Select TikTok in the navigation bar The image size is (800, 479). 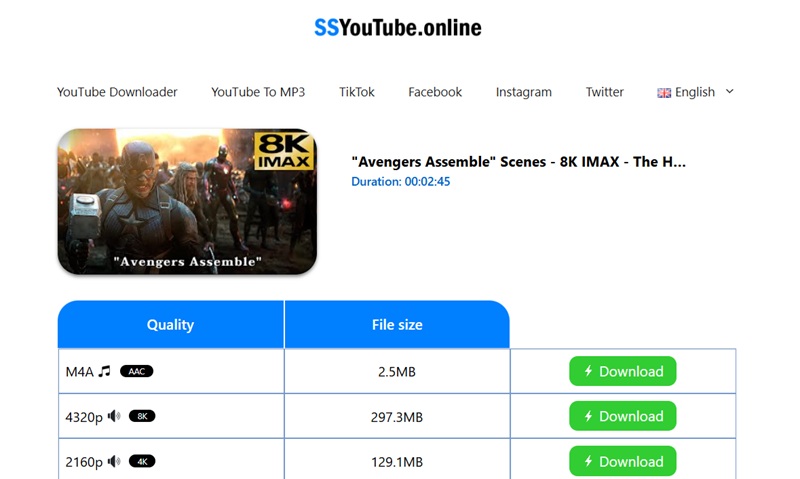(x=357, y=92)
